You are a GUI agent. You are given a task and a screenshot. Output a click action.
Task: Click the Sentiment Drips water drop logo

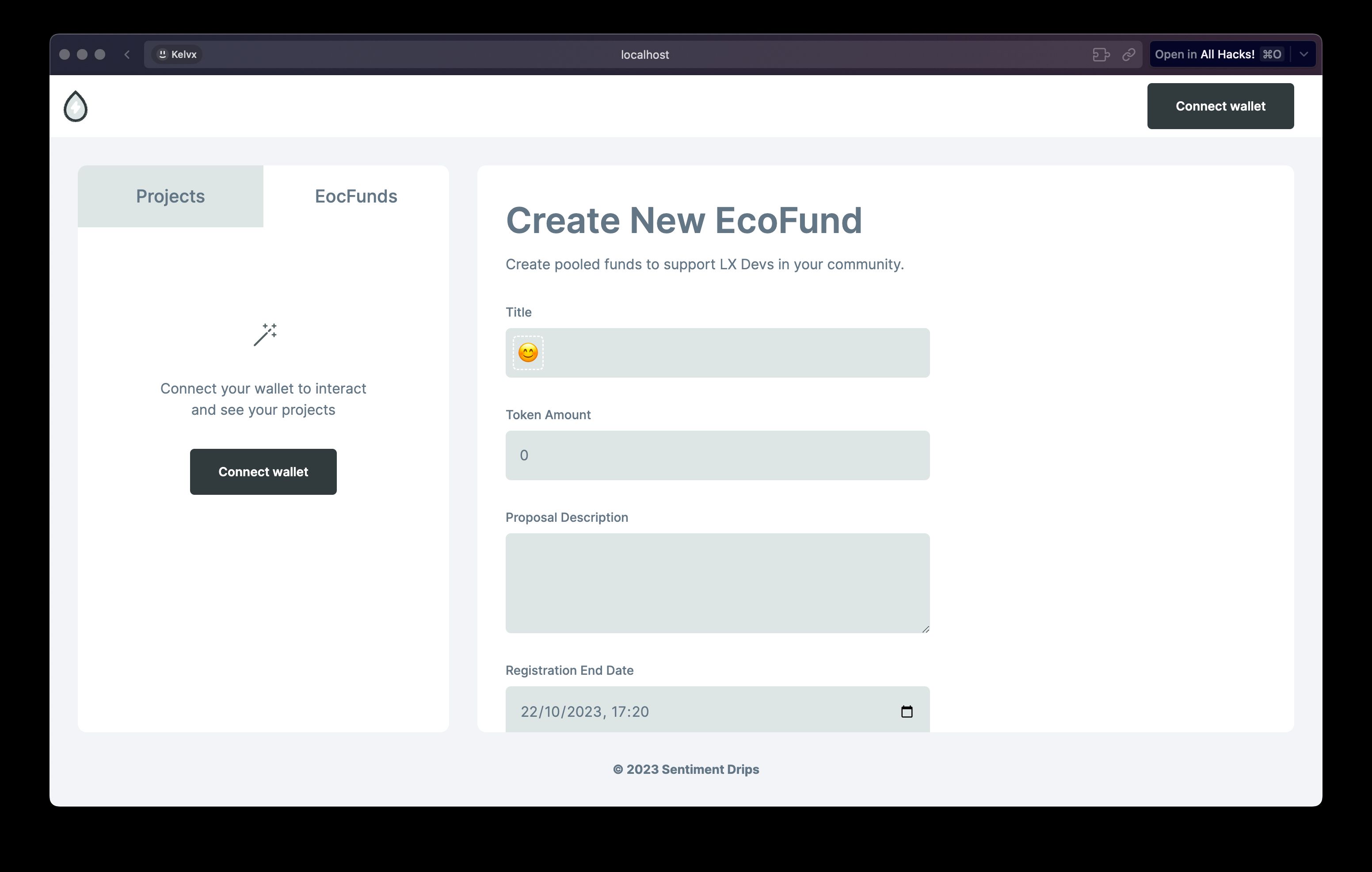[76, 106]
